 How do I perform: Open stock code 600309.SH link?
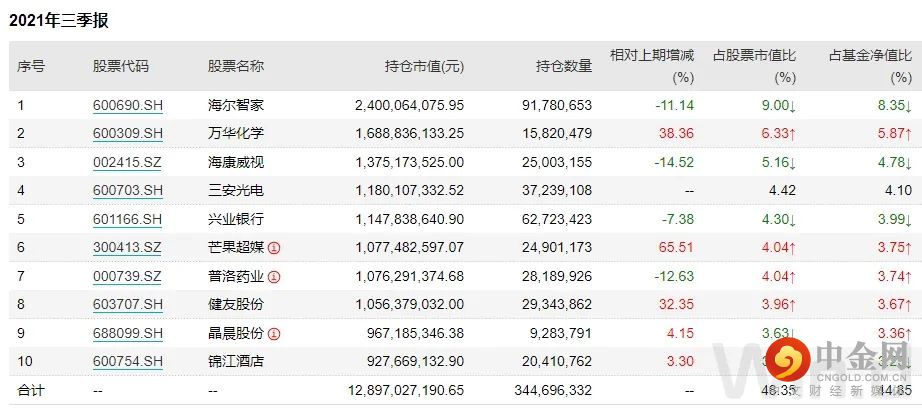tap(128, 133)
